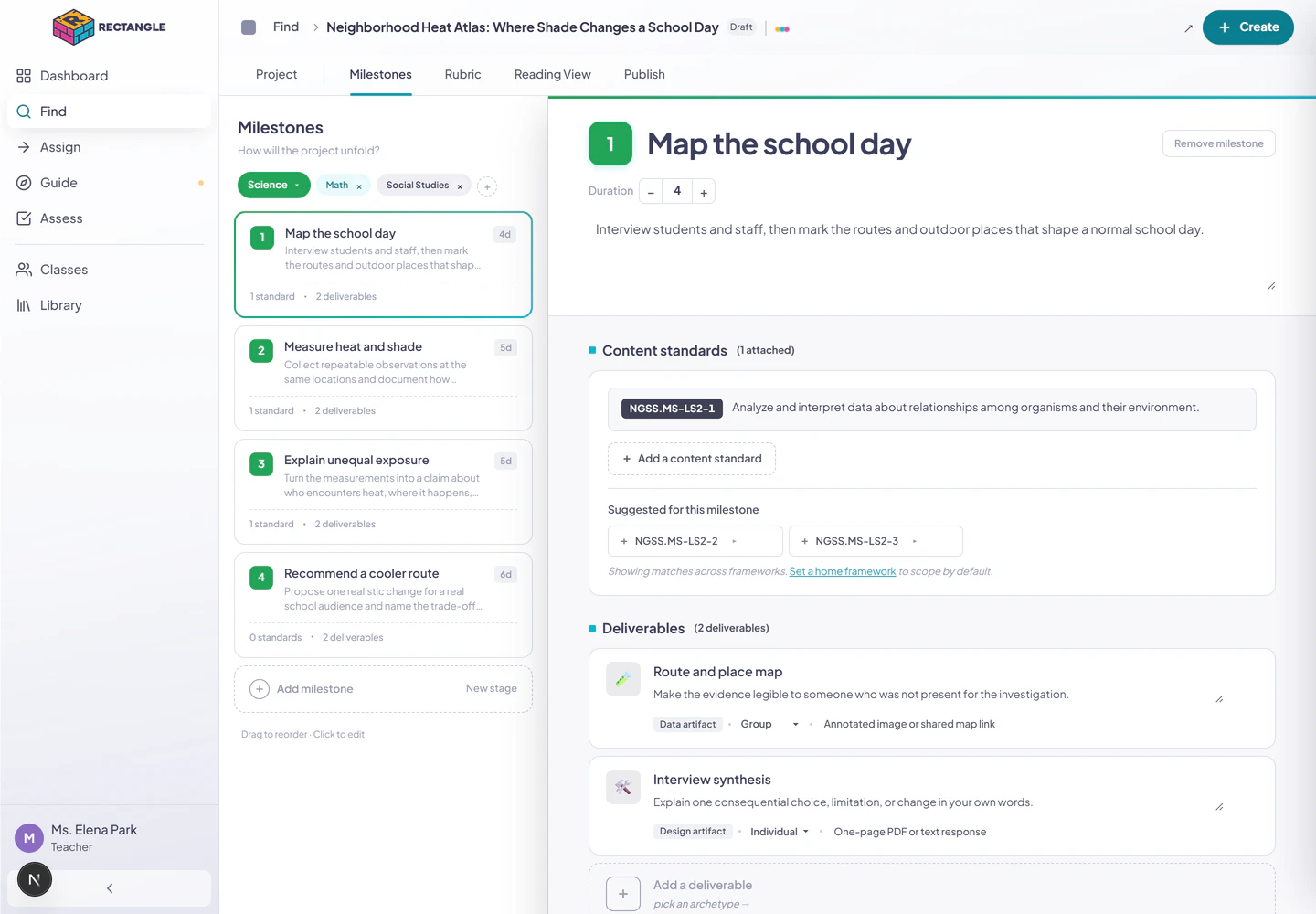The image size is (1316, 914).
Task: Click Add a content standard
Action: [692, 459]
